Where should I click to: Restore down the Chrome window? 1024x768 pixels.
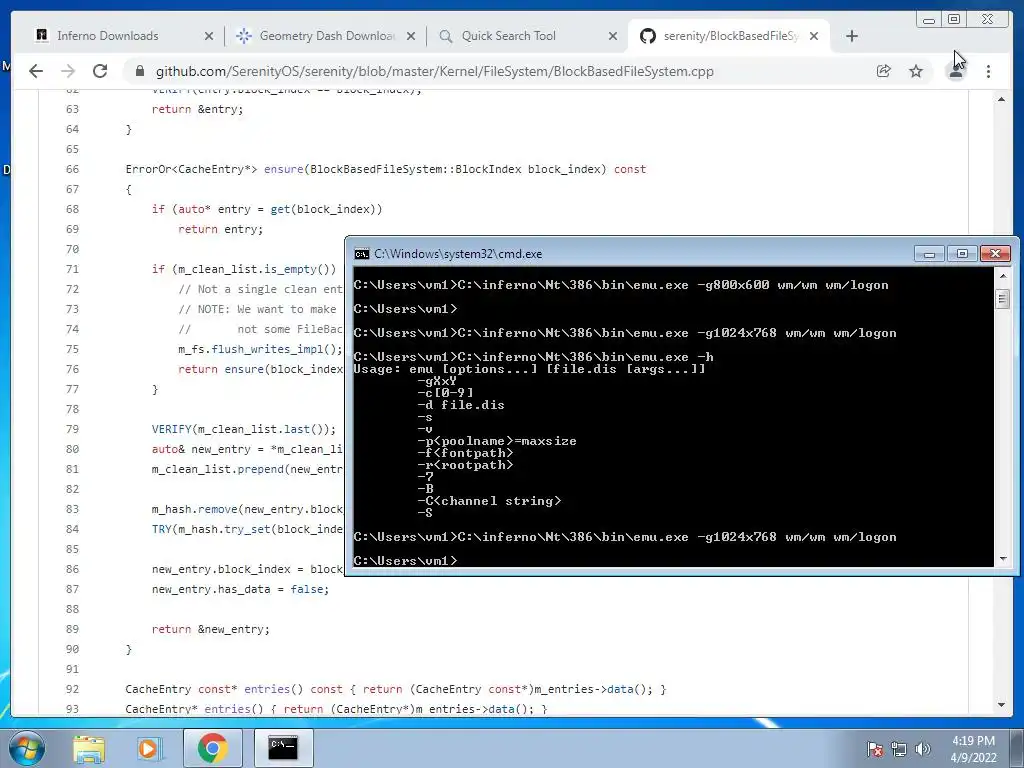pyautogui.click(x=954, y=20)
